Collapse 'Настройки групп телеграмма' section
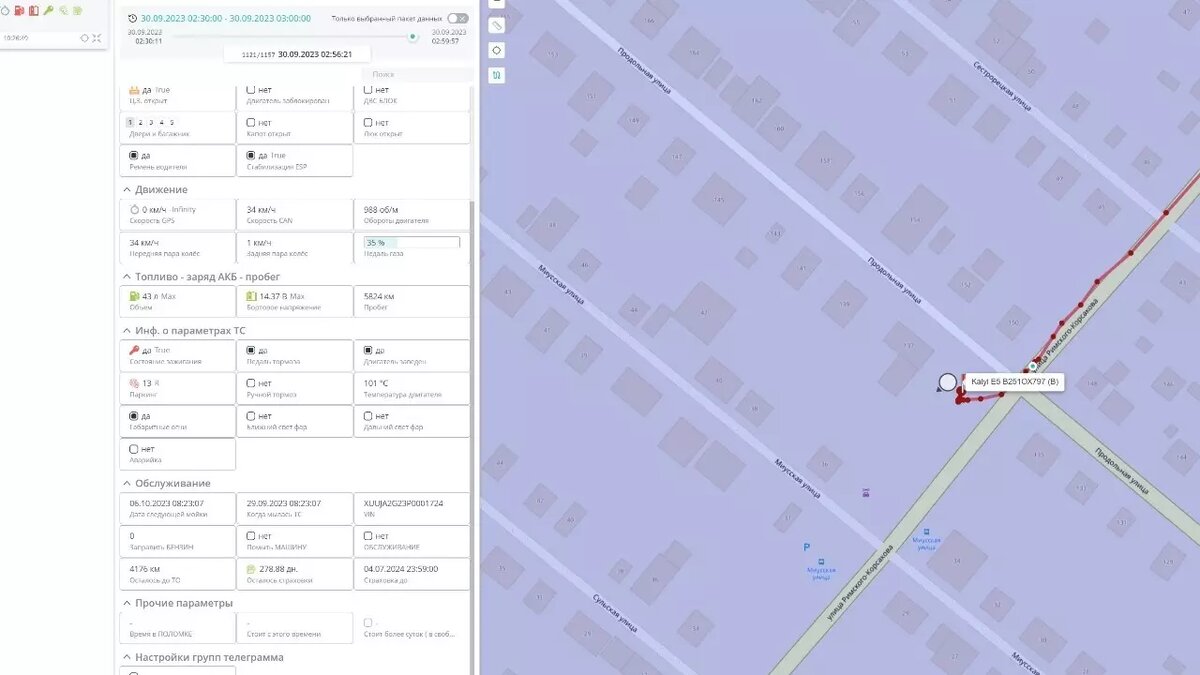The image size is (1200, 675). pos(127,657)
